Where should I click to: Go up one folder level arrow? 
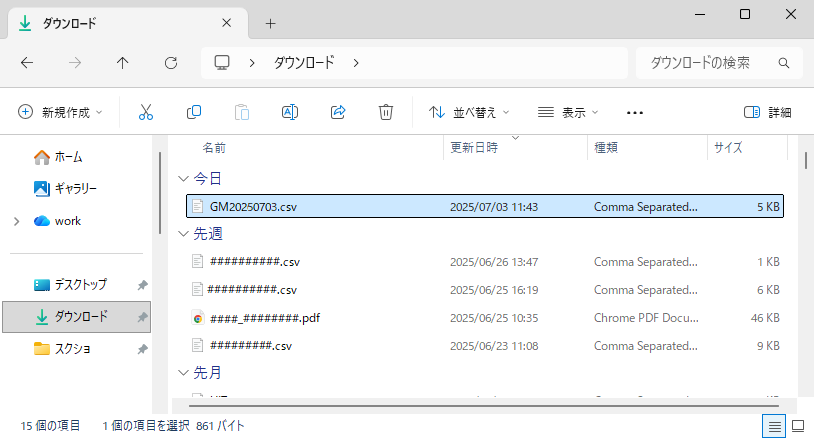(x=123, y=63)
